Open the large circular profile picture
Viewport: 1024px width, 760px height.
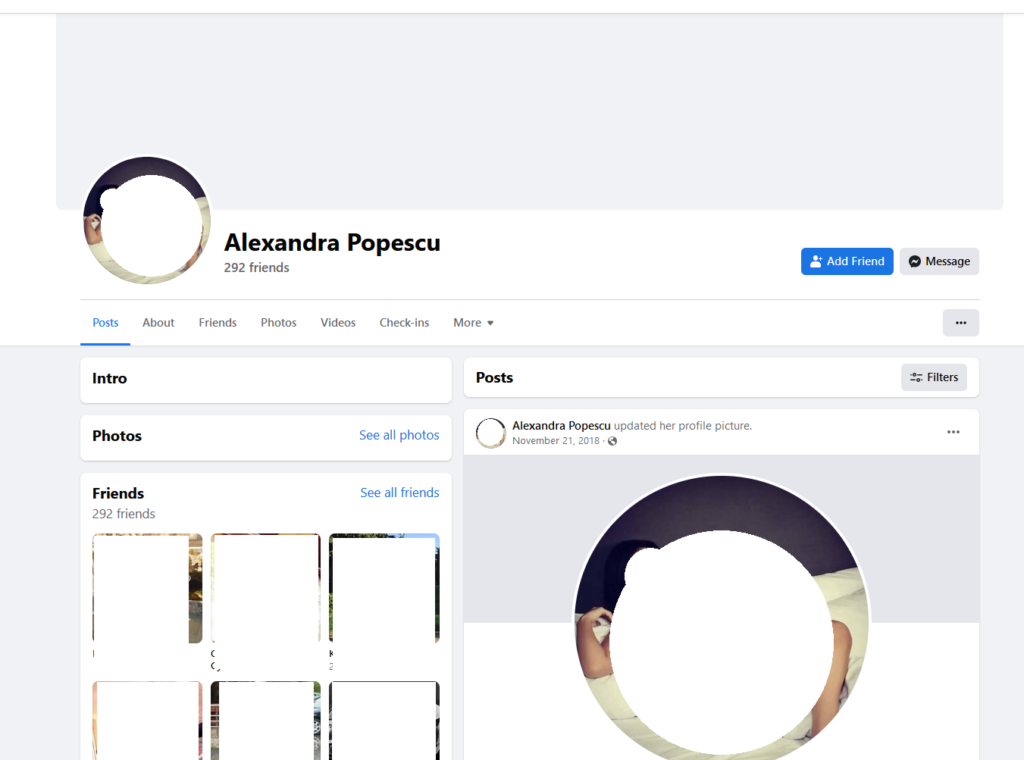[147, 220]
